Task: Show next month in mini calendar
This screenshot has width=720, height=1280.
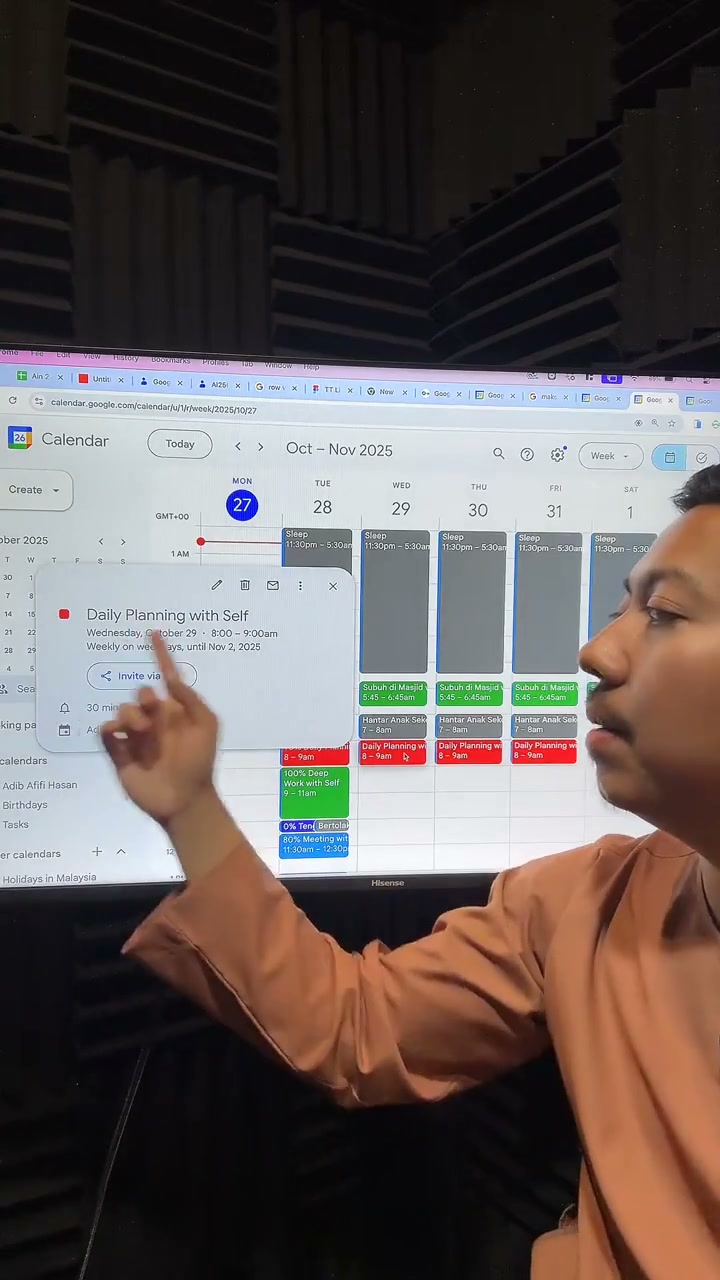Action: [123, 542]
